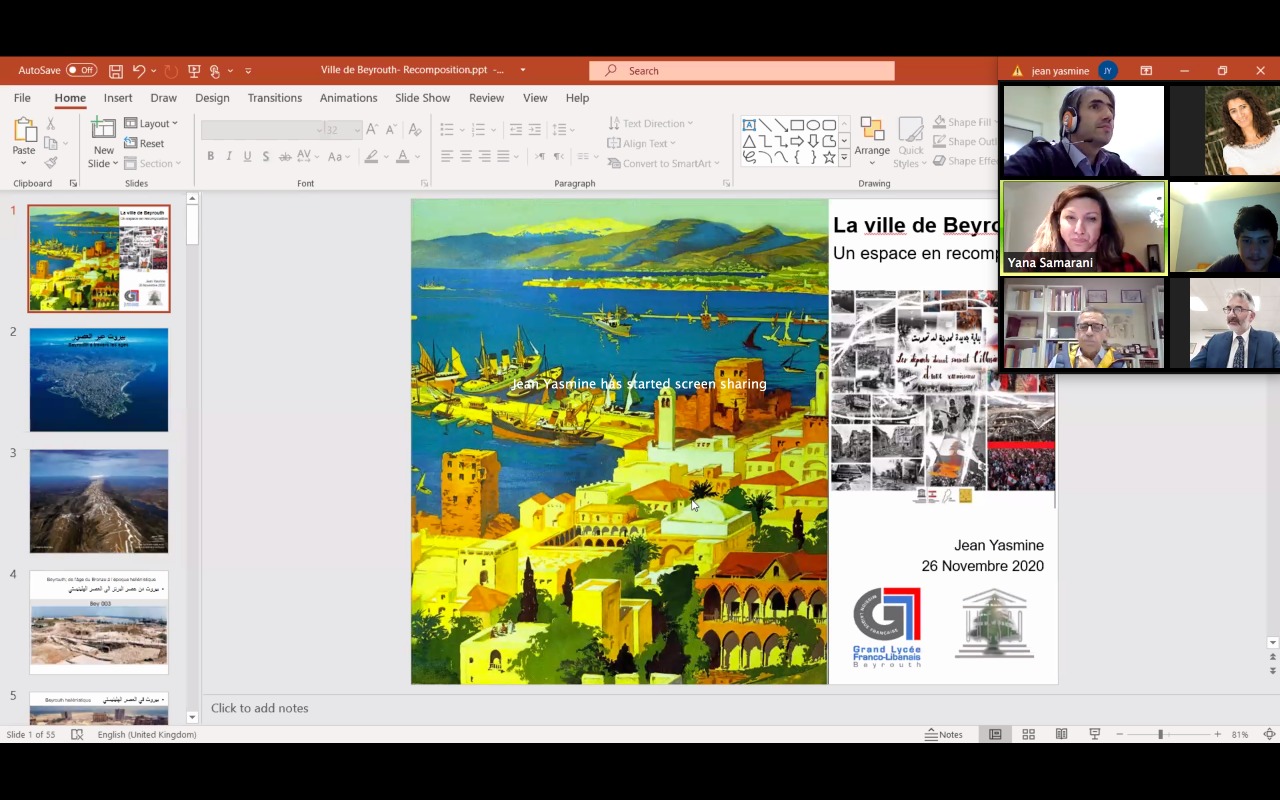Open Line Spacing dropdown
This screenshot has height=800, width=1280.
563,130
